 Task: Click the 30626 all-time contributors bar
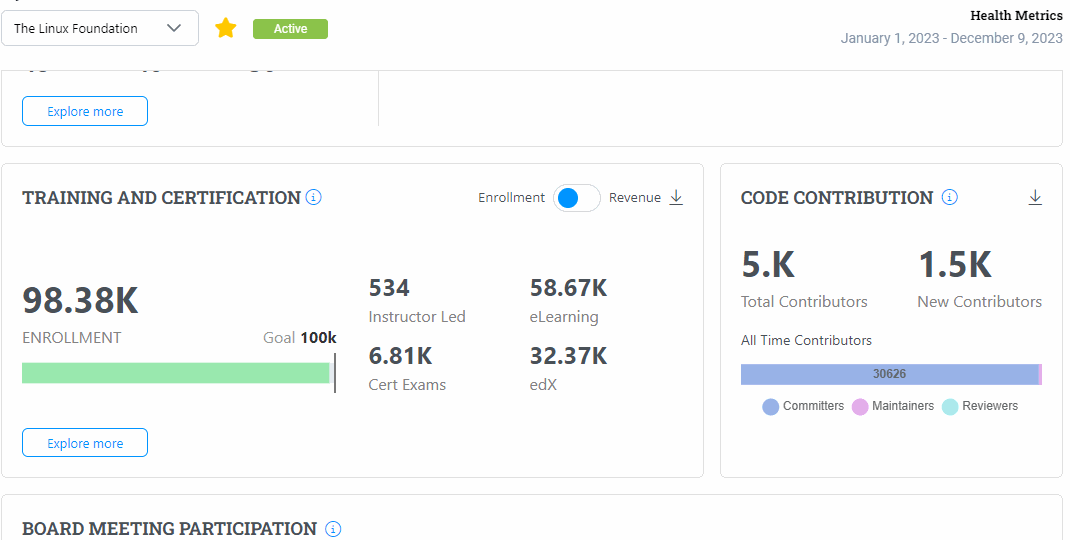(x=889, y=374)
